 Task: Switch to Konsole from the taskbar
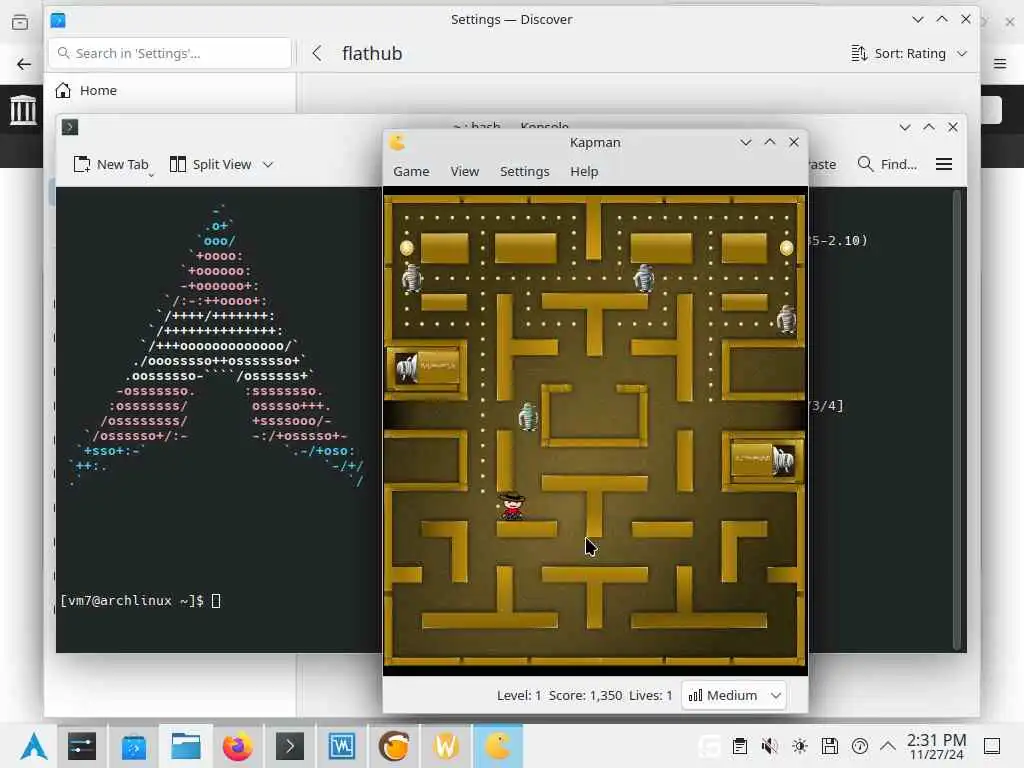(290, 746)
